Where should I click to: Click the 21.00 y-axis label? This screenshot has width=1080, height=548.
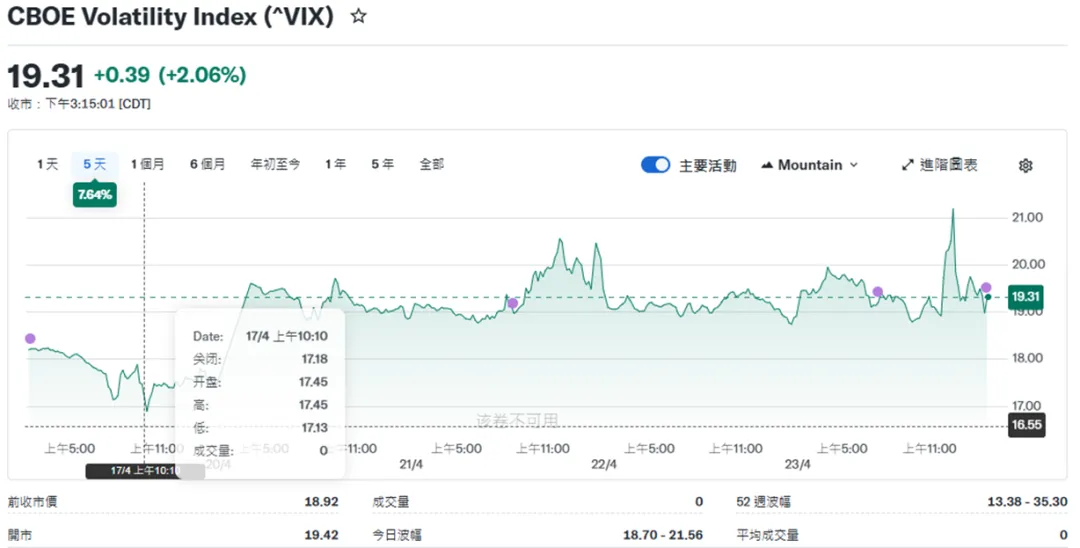click(1027, 218)
